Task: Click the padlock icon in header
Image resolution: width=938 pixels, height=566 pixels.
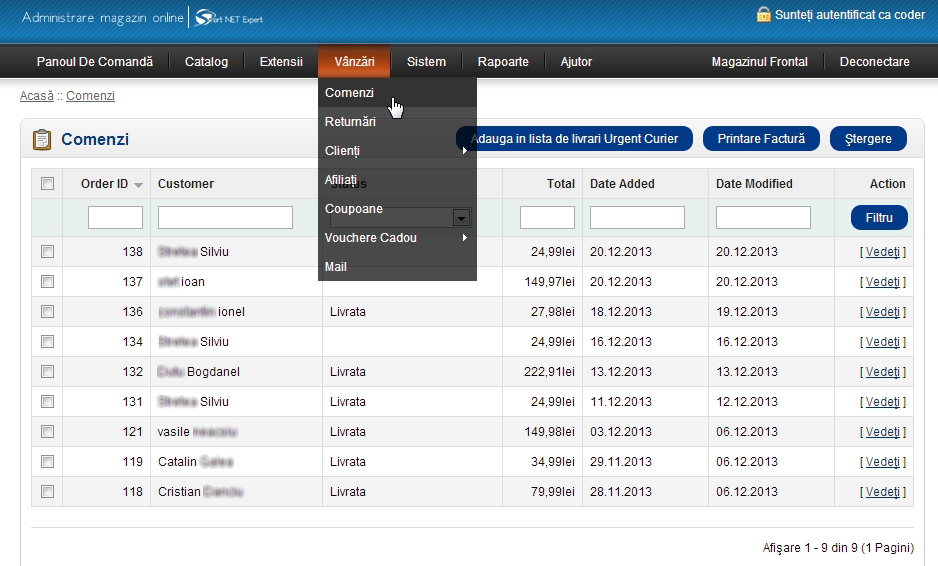Action: coord(764,15)
